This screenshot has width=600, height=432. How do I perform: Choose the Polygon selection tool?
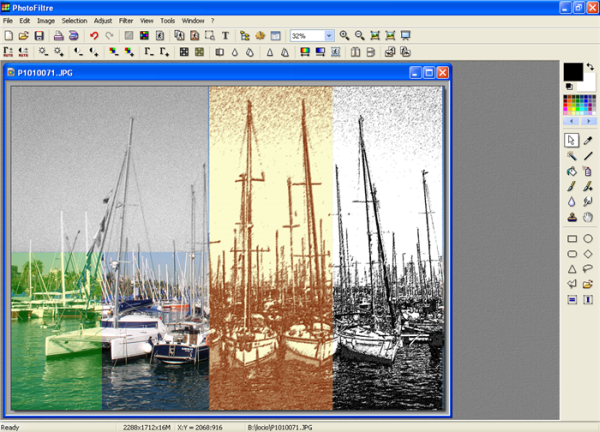(572, 284)
